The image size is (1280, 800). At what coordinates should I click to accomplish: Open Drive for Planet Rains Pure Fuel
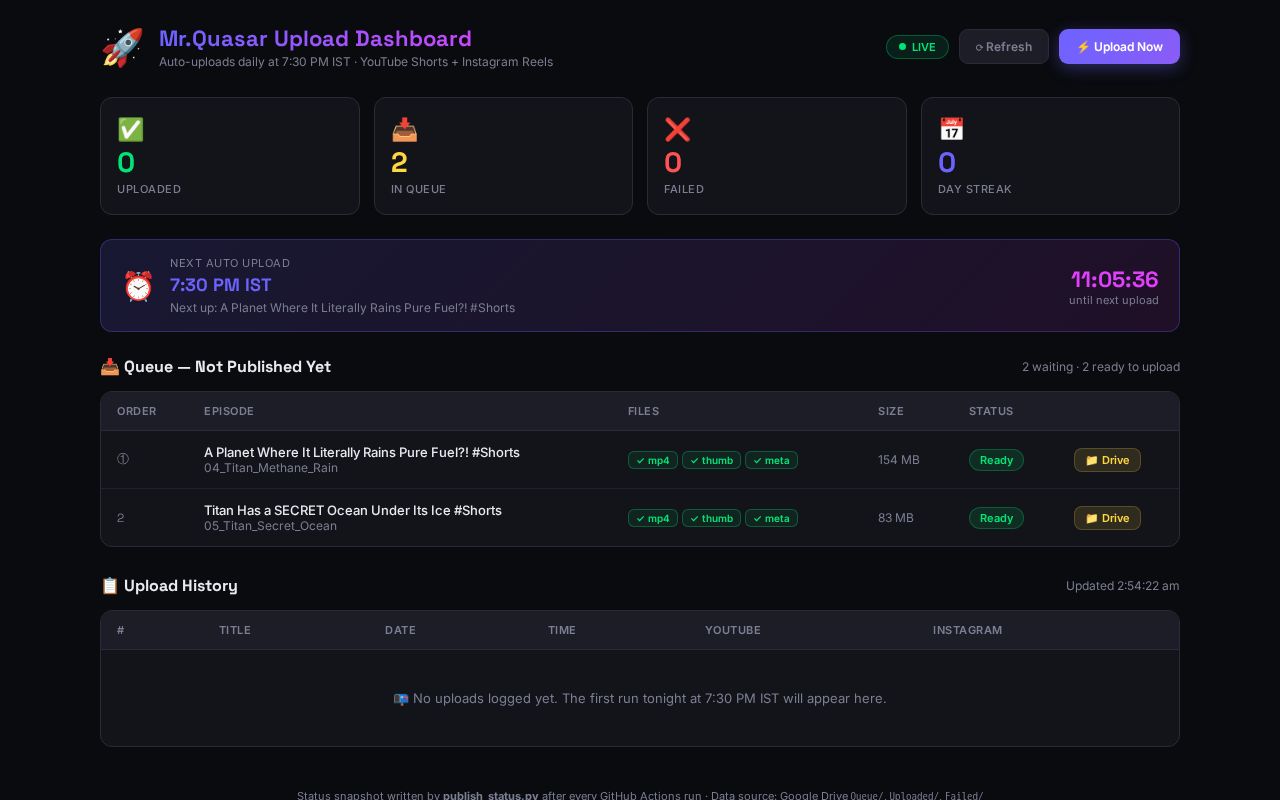(1107, 460)
